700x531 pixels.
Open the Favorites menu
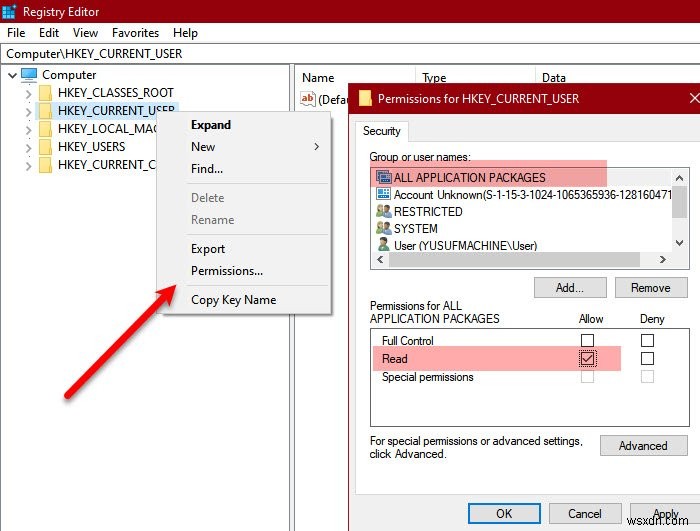135,33
